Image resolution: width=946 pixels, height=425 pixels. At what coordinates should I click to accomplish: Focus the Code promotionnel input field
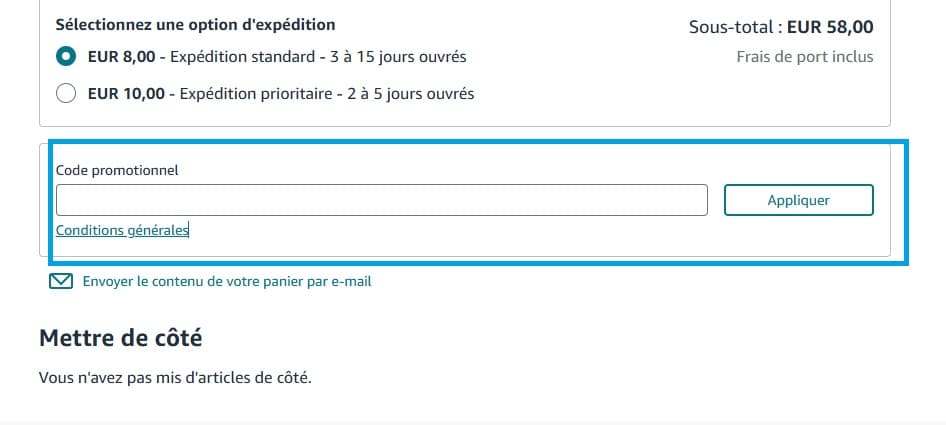381,200
